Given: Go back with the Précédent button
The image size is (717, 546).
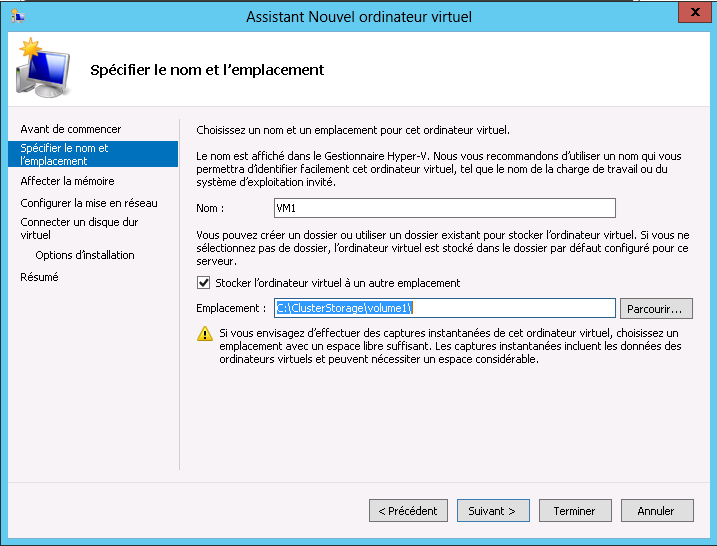Looking at the screenshot, I should (x=408, y=510).
